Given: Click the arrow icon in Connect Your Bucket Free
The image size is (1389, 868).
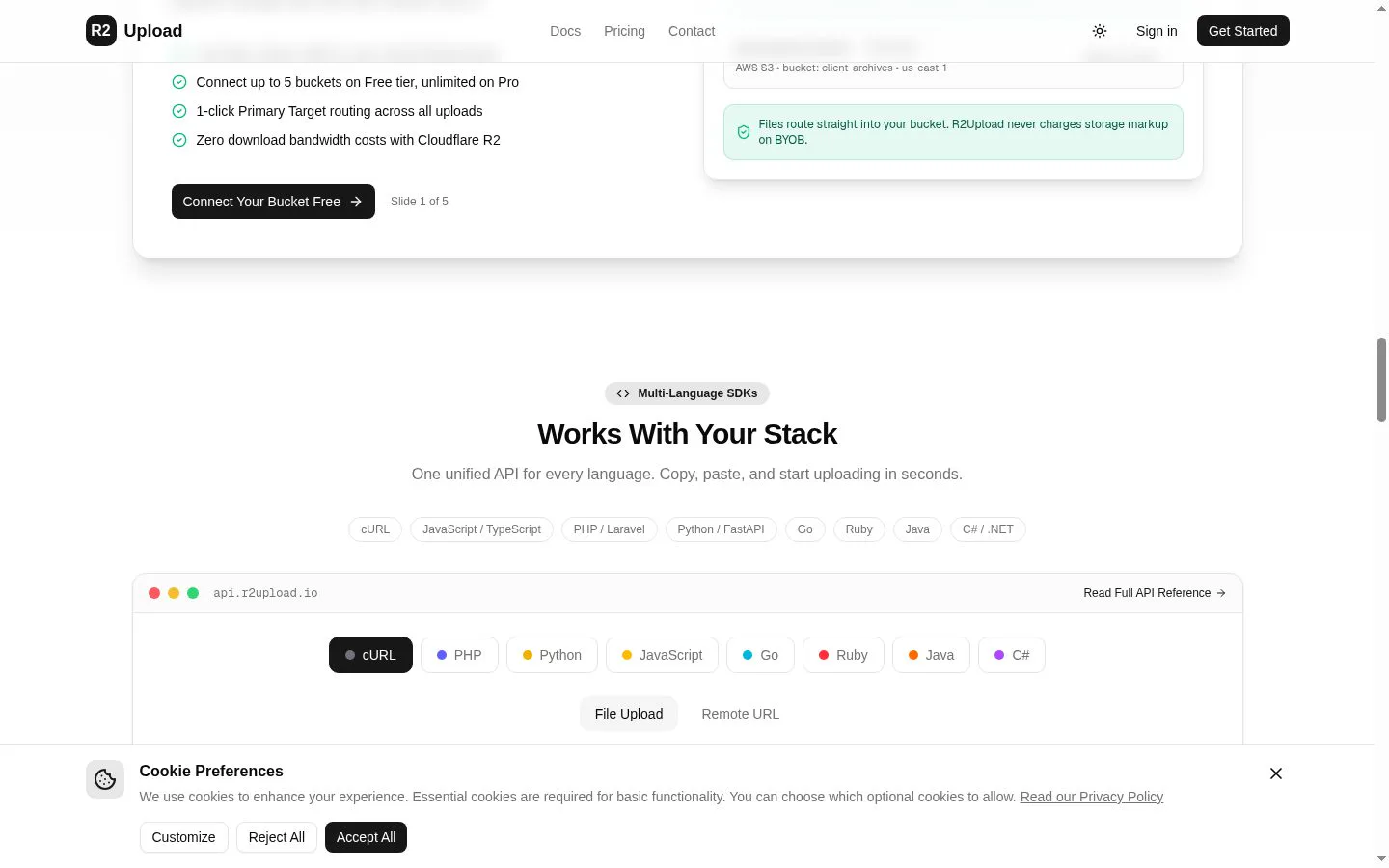Looking at the screenshot, I should tap(356, 202).
